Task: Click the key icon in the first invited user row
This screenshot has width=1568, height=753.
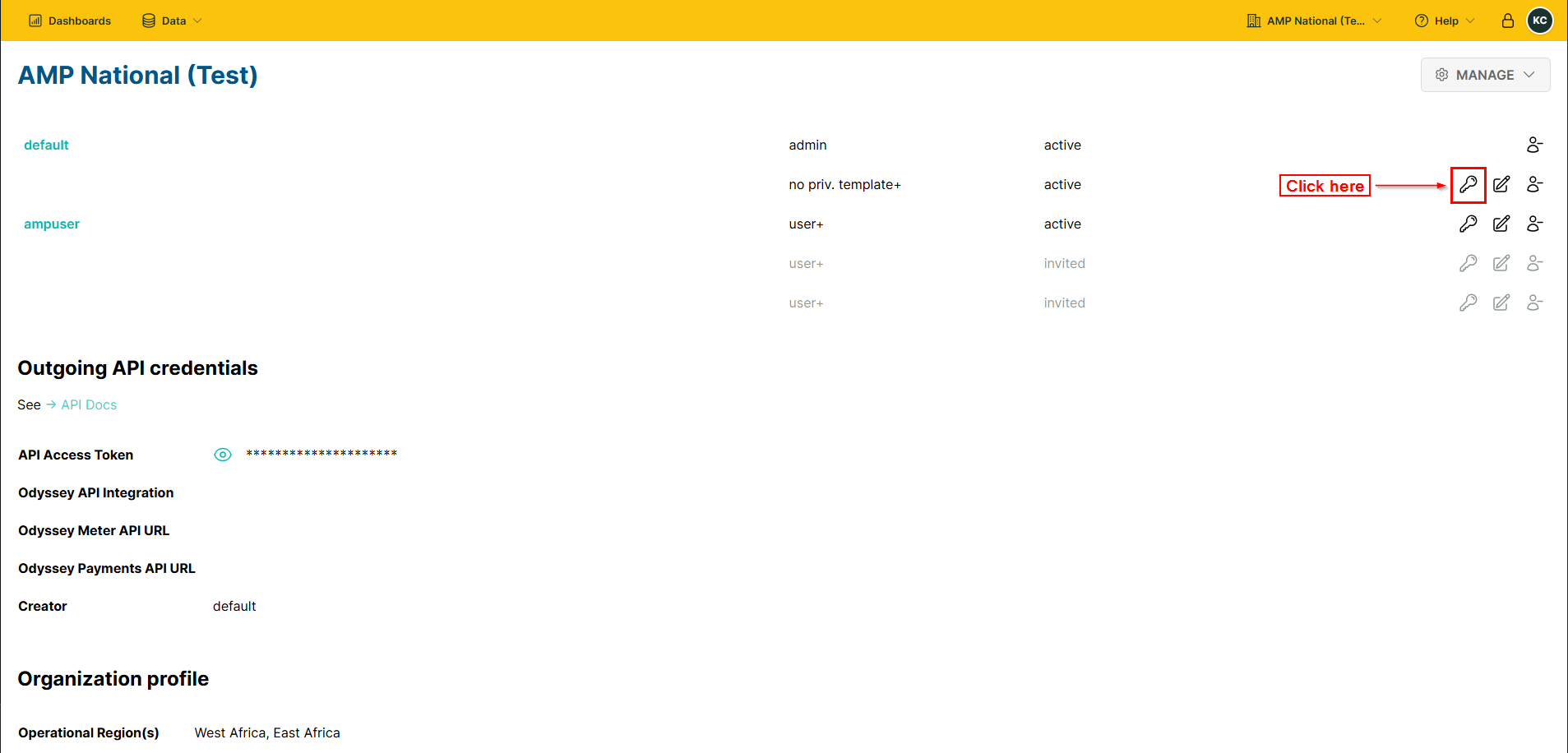Action: click(x=1468, y=263)
